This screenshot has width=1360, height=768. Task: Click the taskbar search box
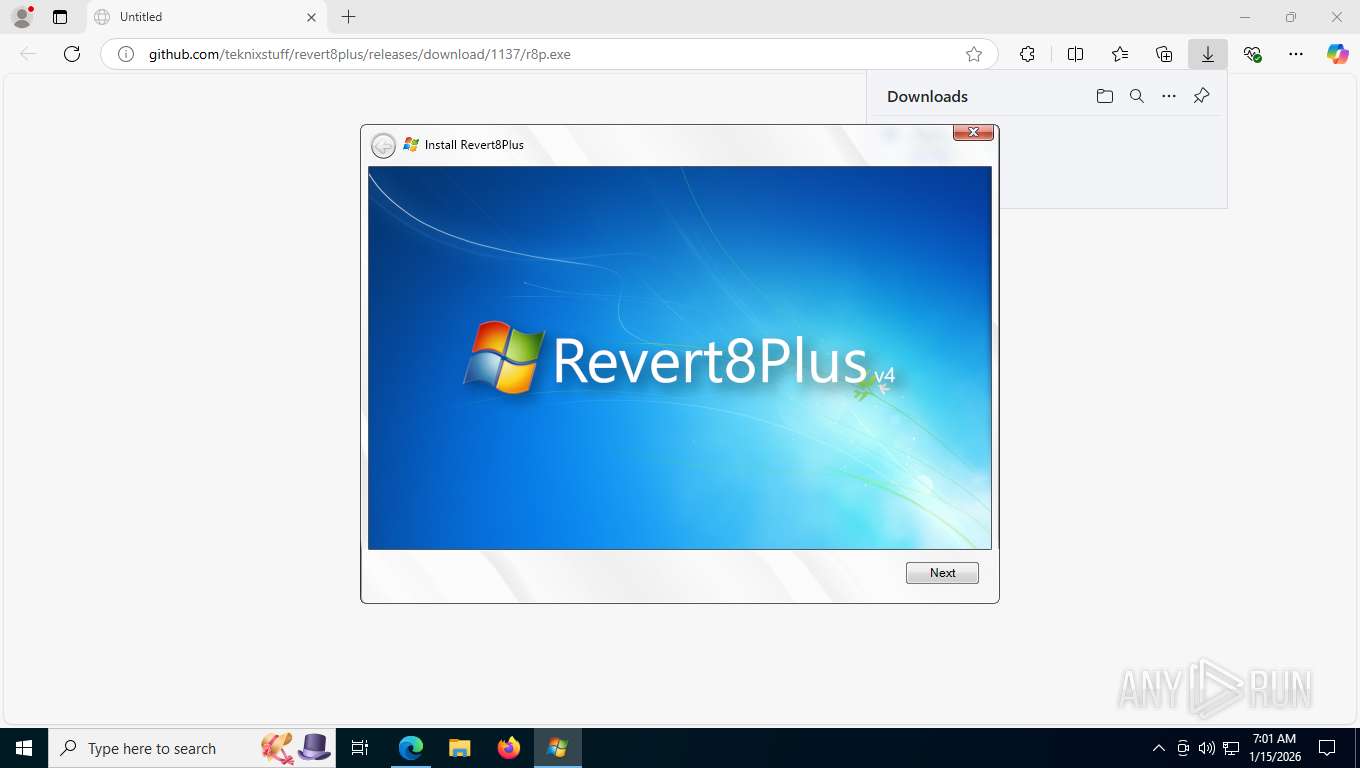tap(194, 748)
